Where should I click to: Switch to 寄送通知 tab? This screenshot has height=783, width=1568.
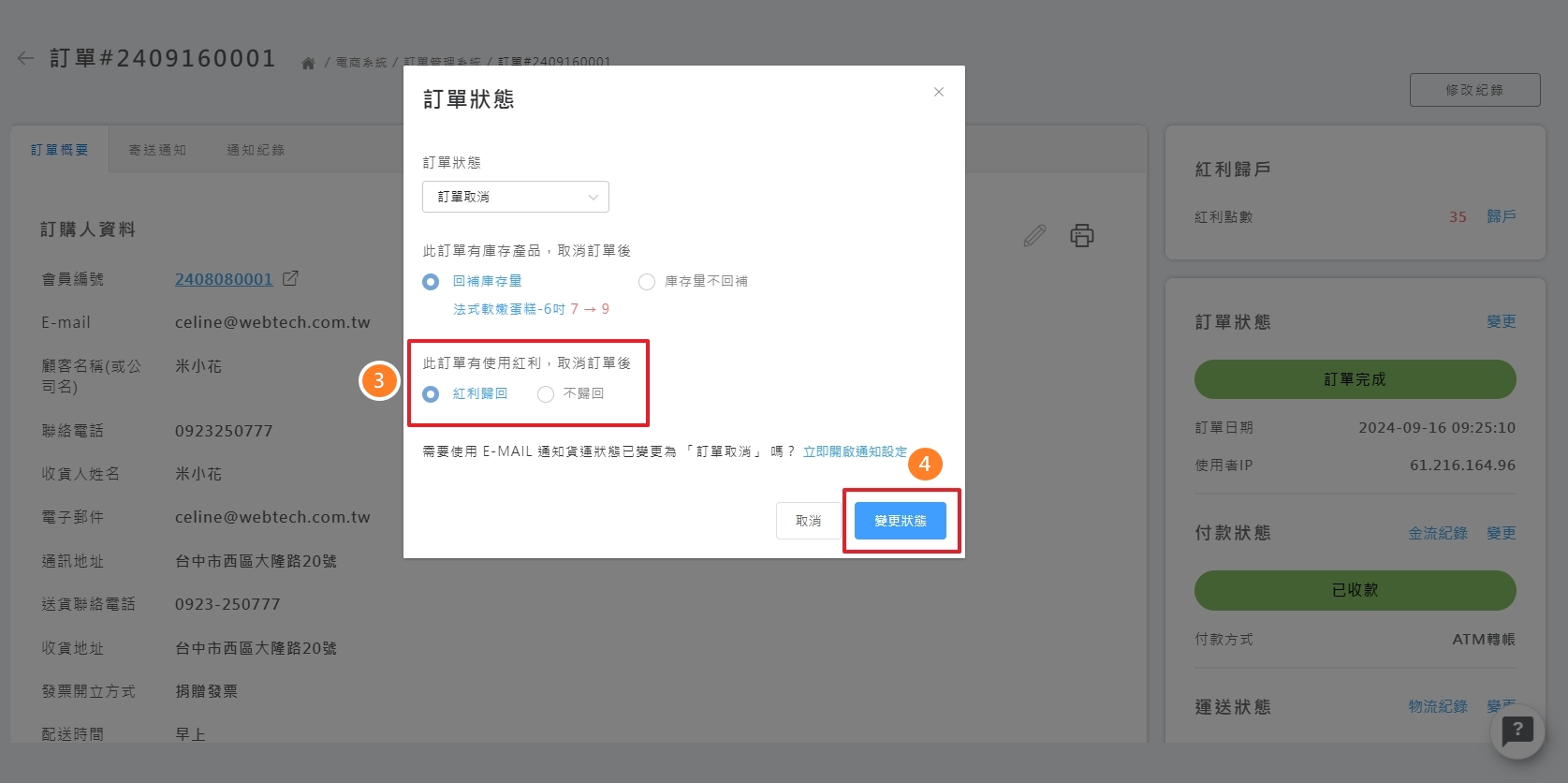click(x=157, y=150)
